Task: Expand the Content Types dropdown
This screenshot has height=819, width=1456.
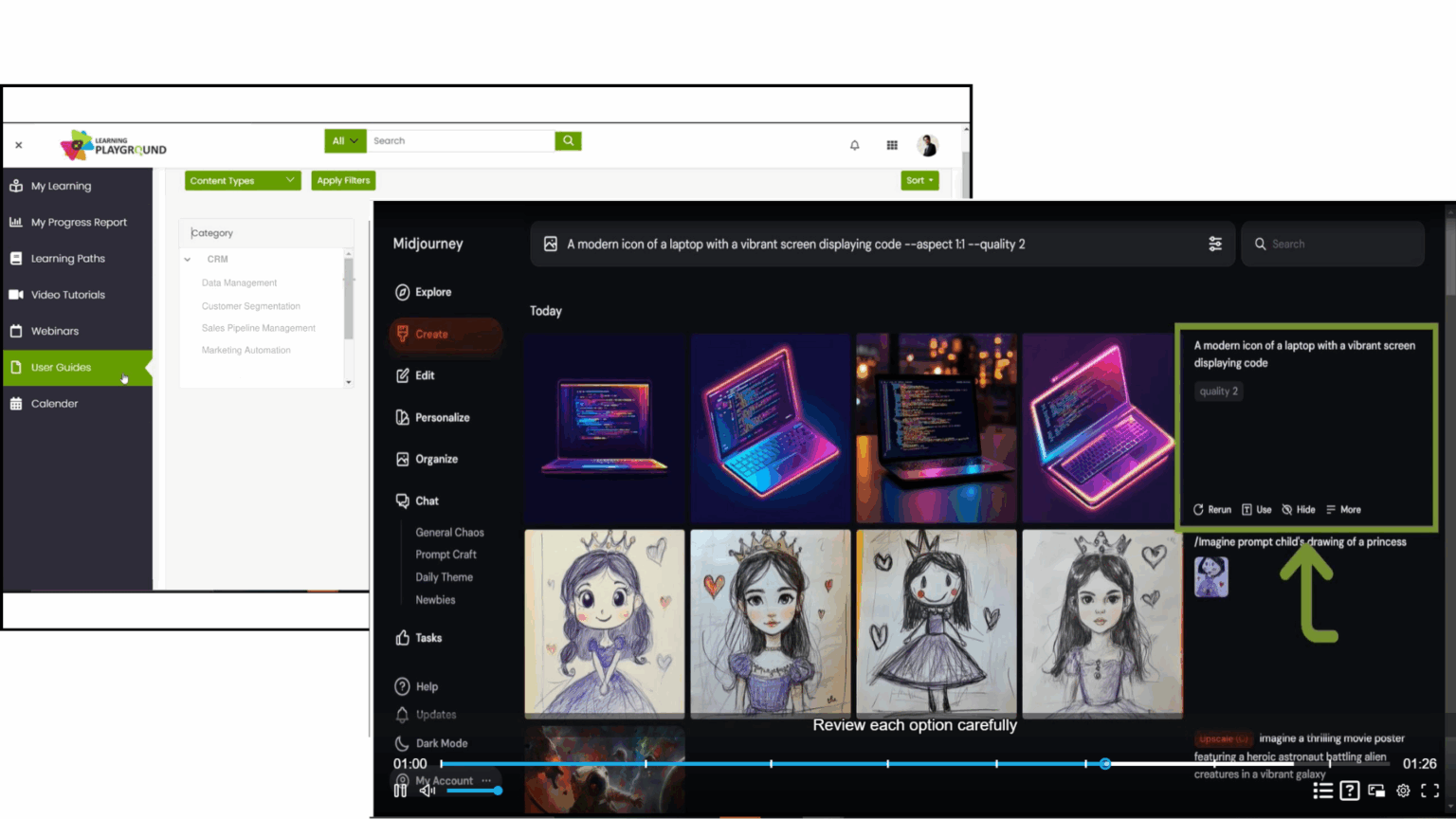Action: [x=243, y=180]
